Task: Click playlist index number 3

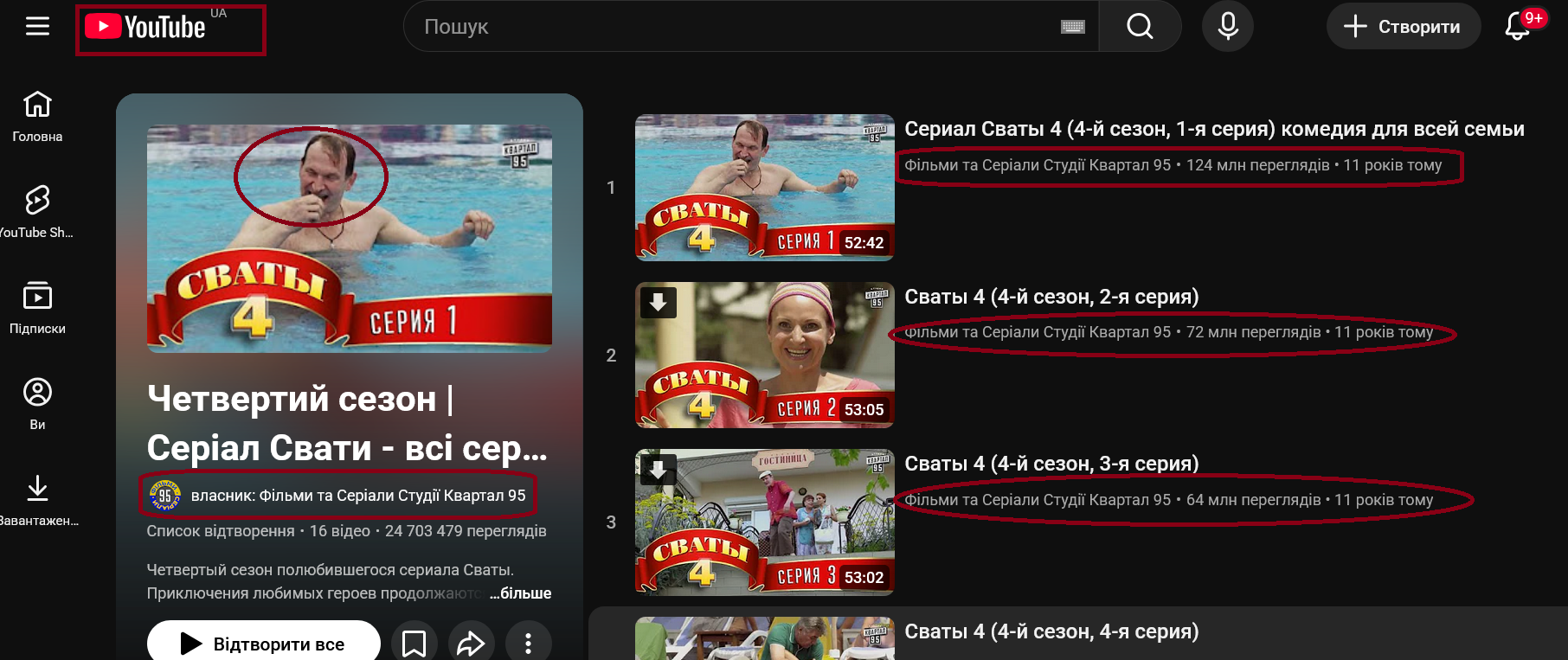Action: [x=611, y=522]
